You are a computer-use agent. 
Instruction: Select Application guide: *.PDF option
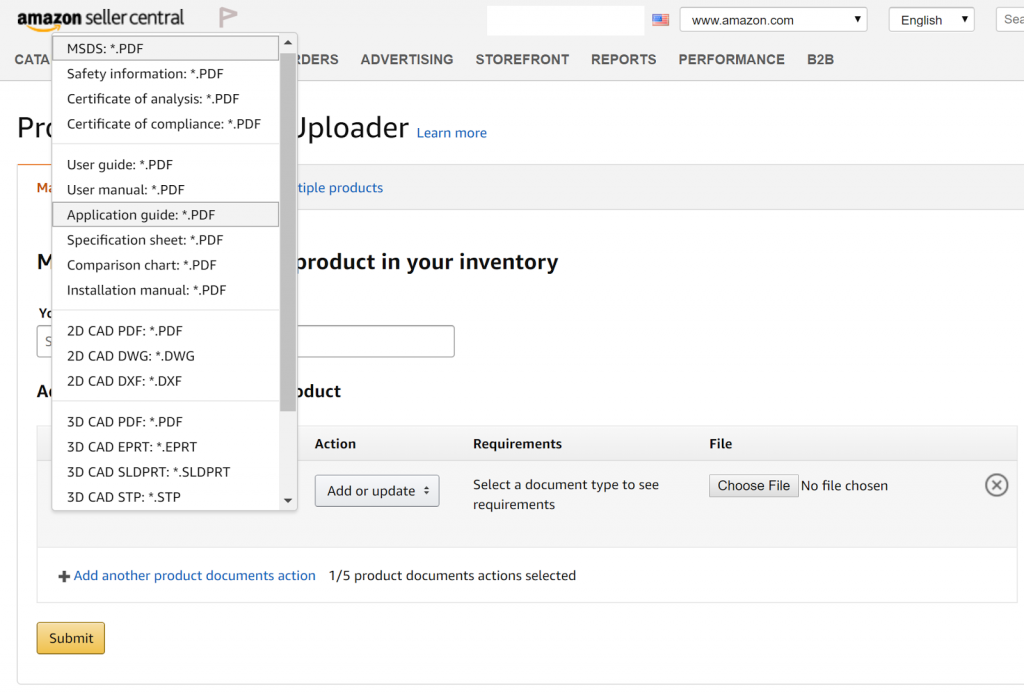tap(165, 215)
